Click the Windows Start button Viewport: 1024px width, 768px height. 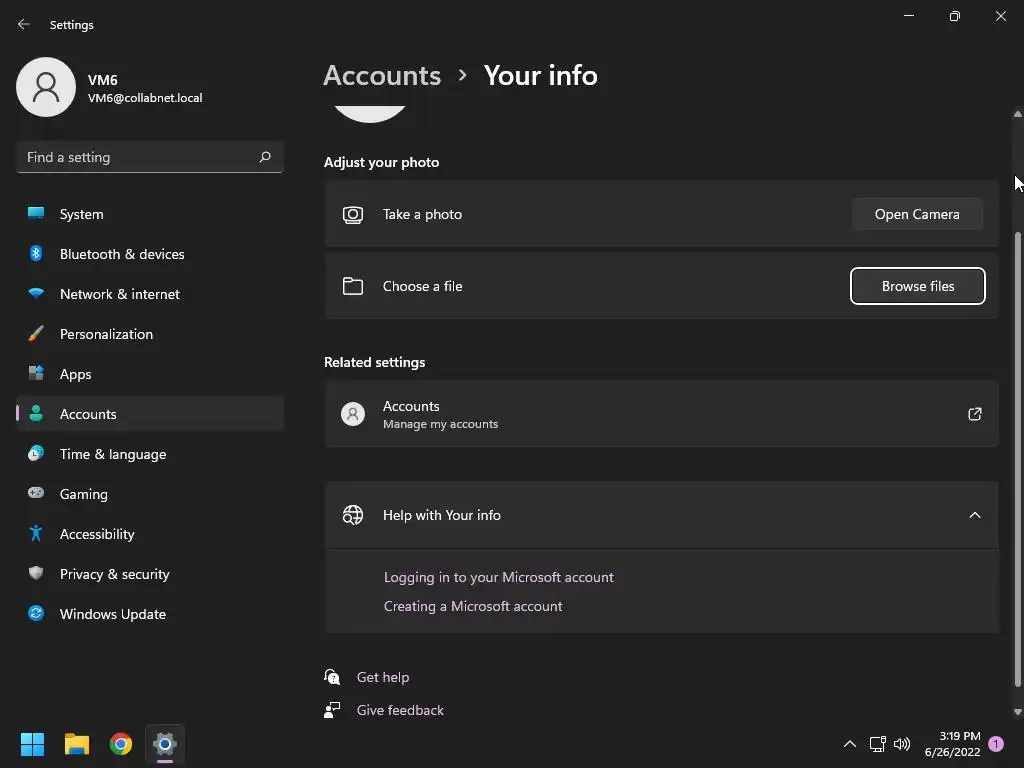coord(33,744)
